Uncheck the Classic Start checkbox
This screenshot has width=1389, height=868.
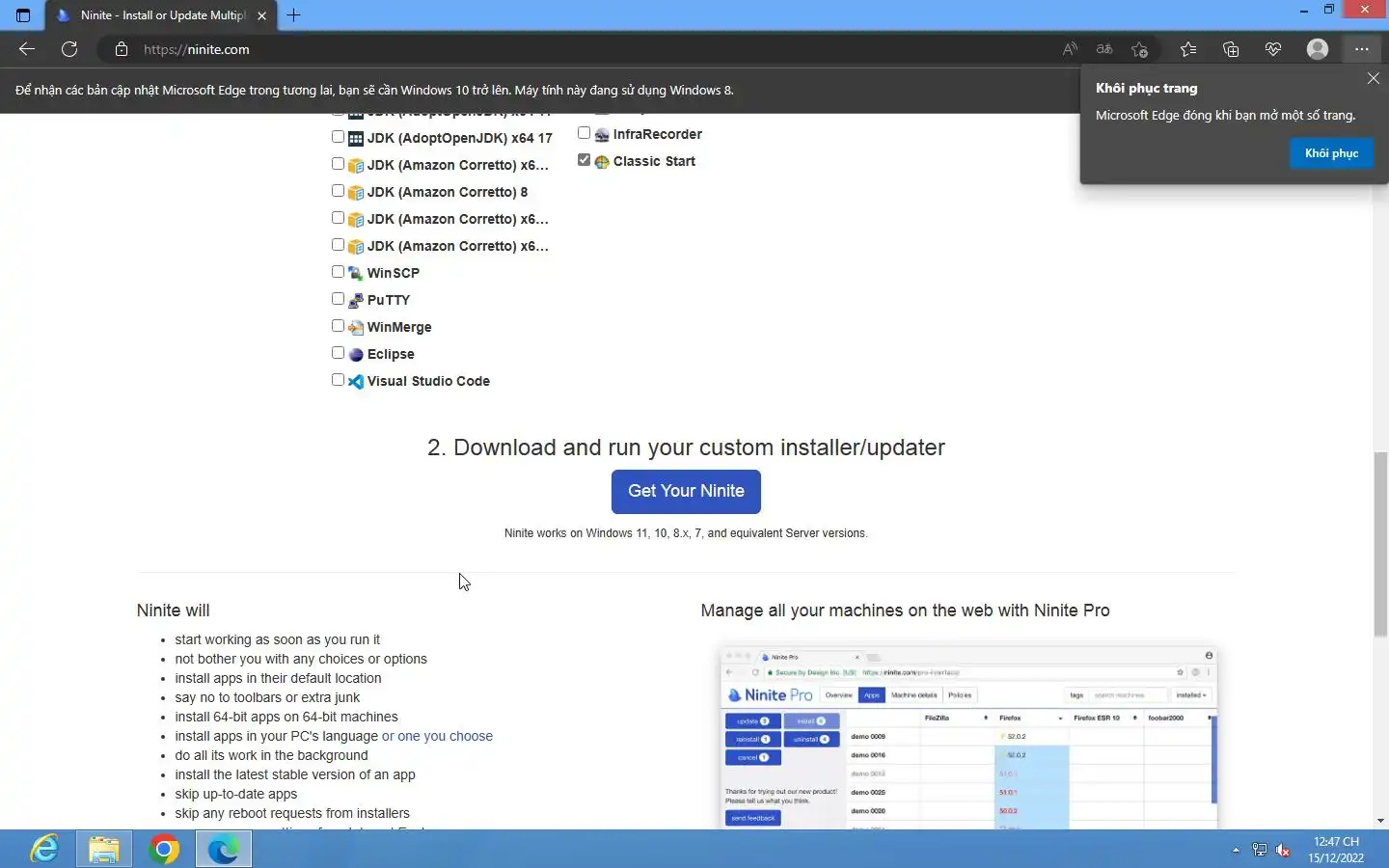584,160
